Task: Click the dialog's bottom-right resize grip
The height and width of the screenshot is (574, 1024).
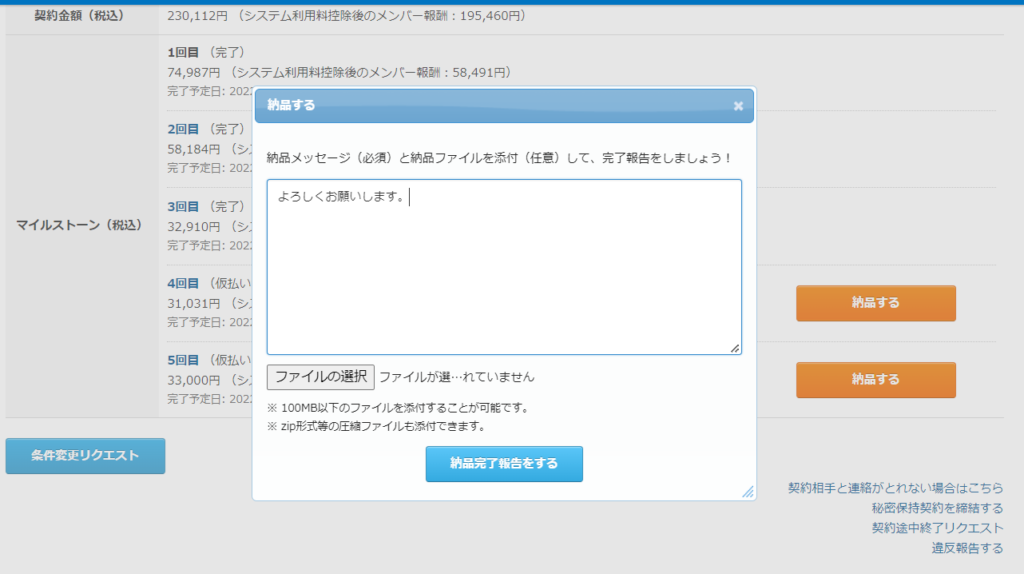Action: tap(747, 492)
